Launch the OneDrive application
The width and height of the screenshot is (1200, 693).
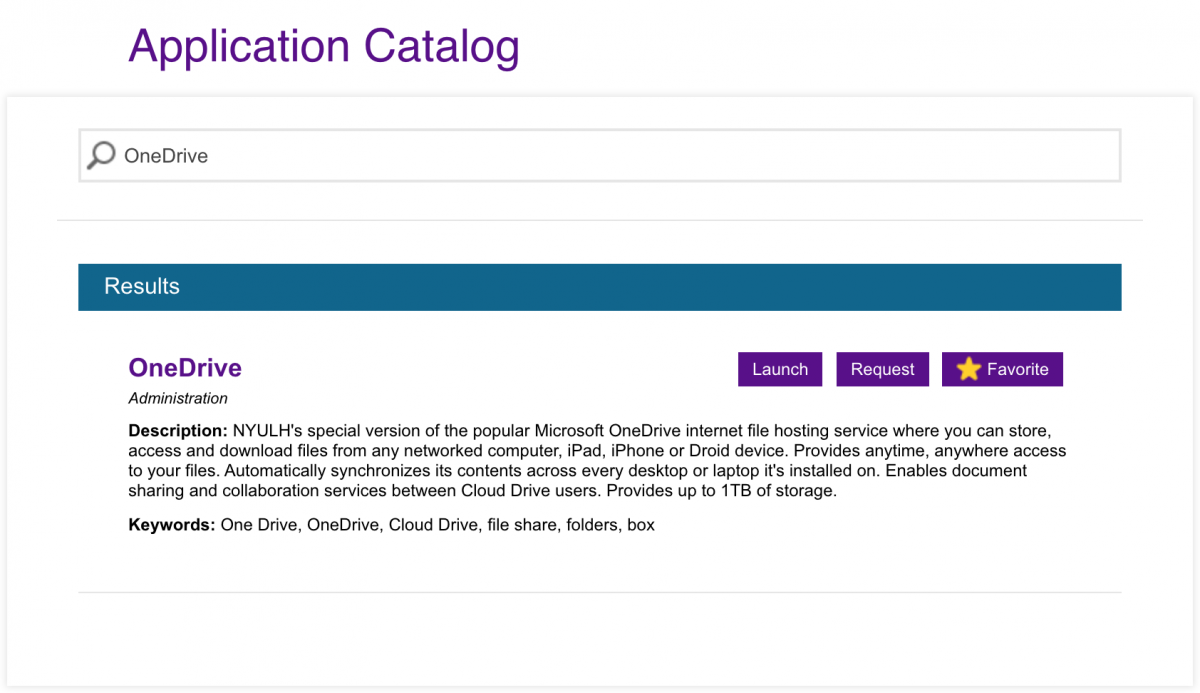[x=780, y=369]
